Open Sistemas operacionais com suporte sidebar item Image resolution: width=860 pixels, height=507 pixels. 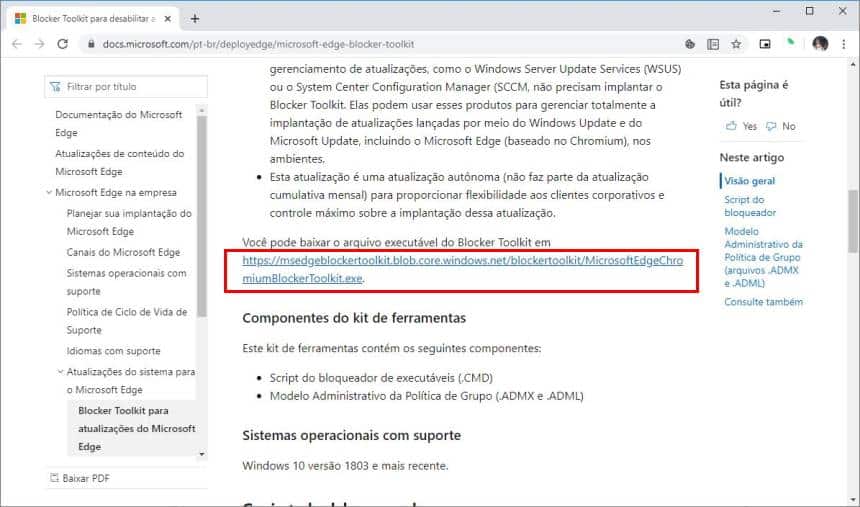[x=126, y=282]
